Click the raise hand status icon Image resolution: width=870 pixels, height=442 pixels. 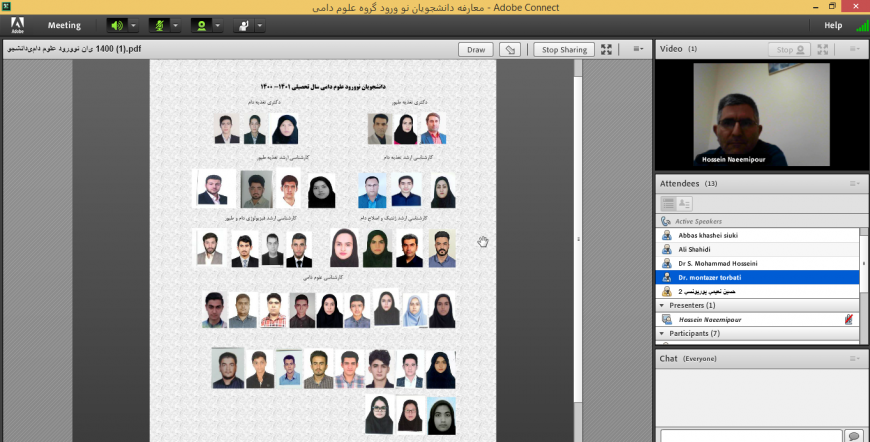[x=242, y=25]
